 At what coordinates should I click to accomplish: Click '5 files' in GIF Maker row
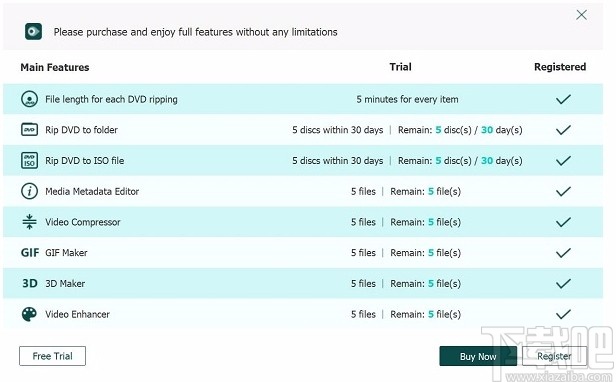(x=363, y=253)
